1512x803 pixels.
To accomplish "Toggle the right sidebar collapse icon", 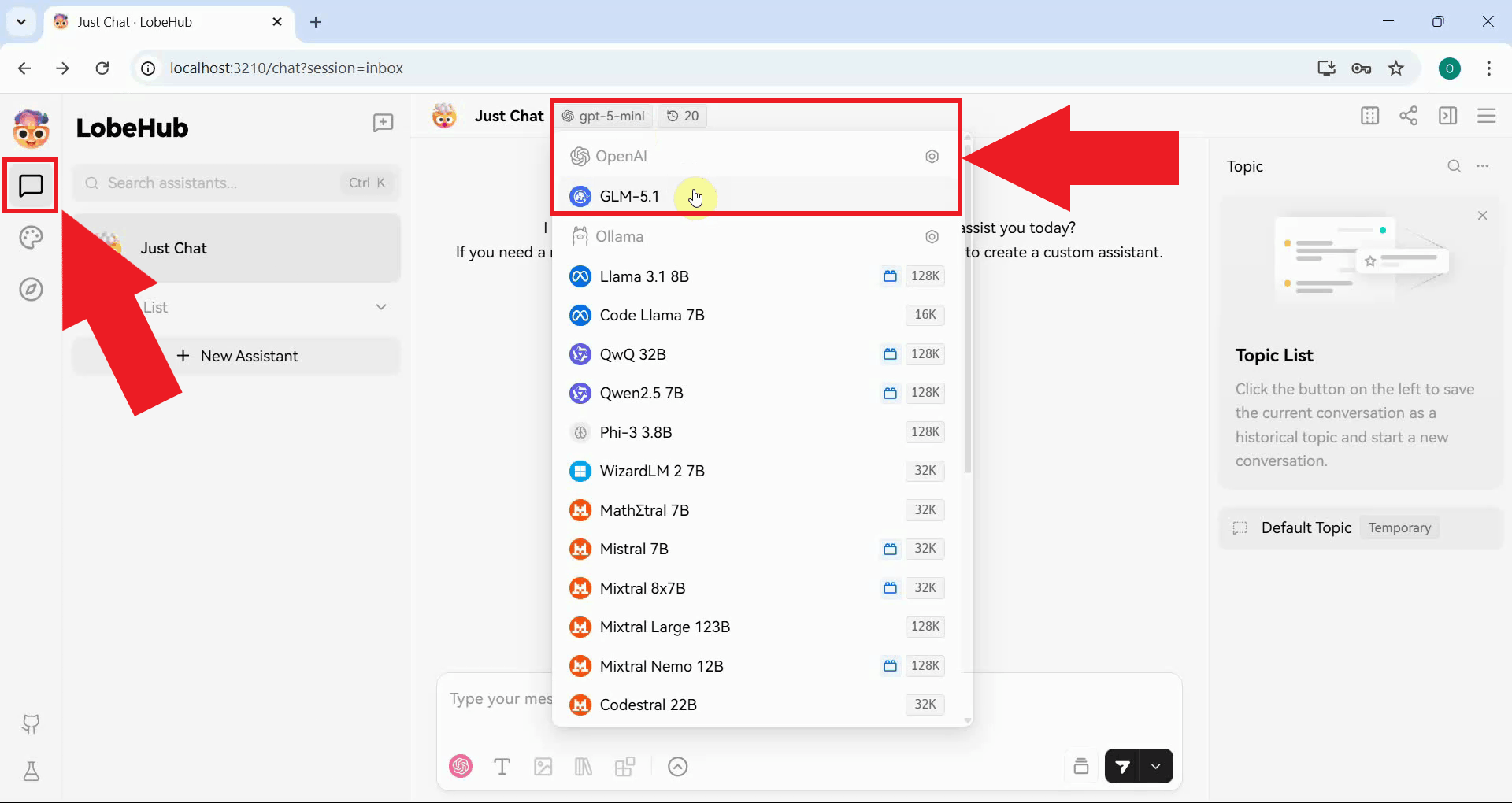I will (1448, 116).
